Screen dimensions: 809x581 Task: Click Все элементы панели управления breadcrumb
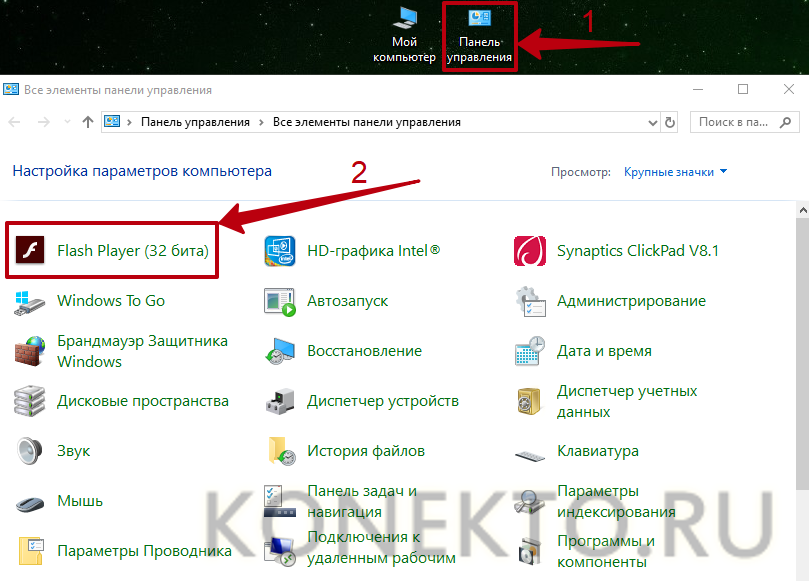click(367, 122)
